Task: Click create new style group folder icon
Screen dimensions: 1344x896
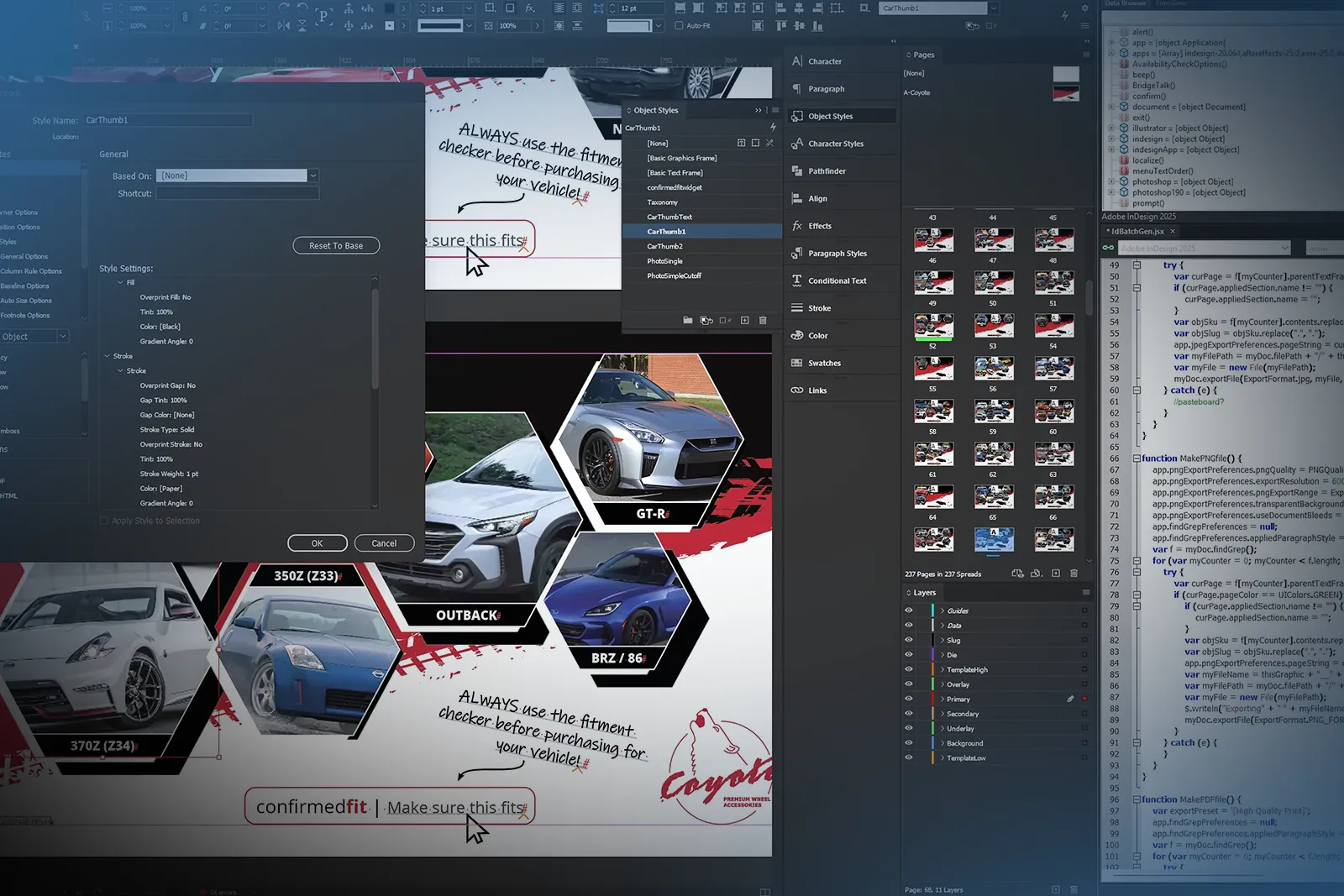Action: pos(688,320)
